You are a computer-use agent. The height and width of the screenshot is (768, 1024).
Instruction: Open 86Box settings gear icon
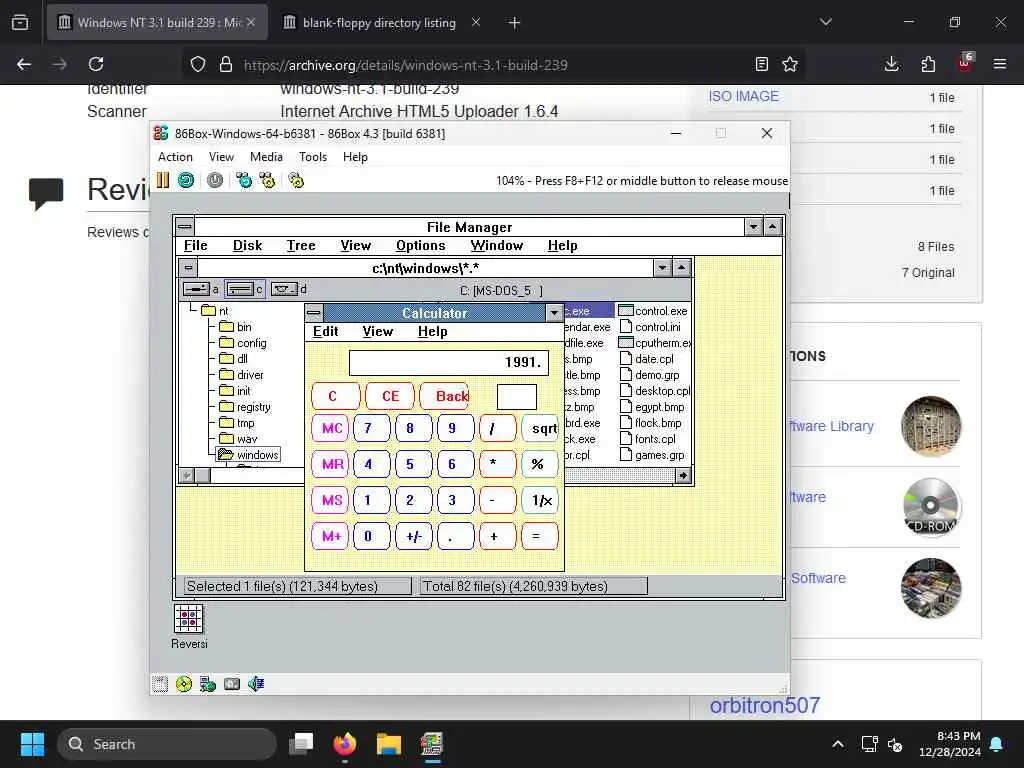tap(296, 180)
